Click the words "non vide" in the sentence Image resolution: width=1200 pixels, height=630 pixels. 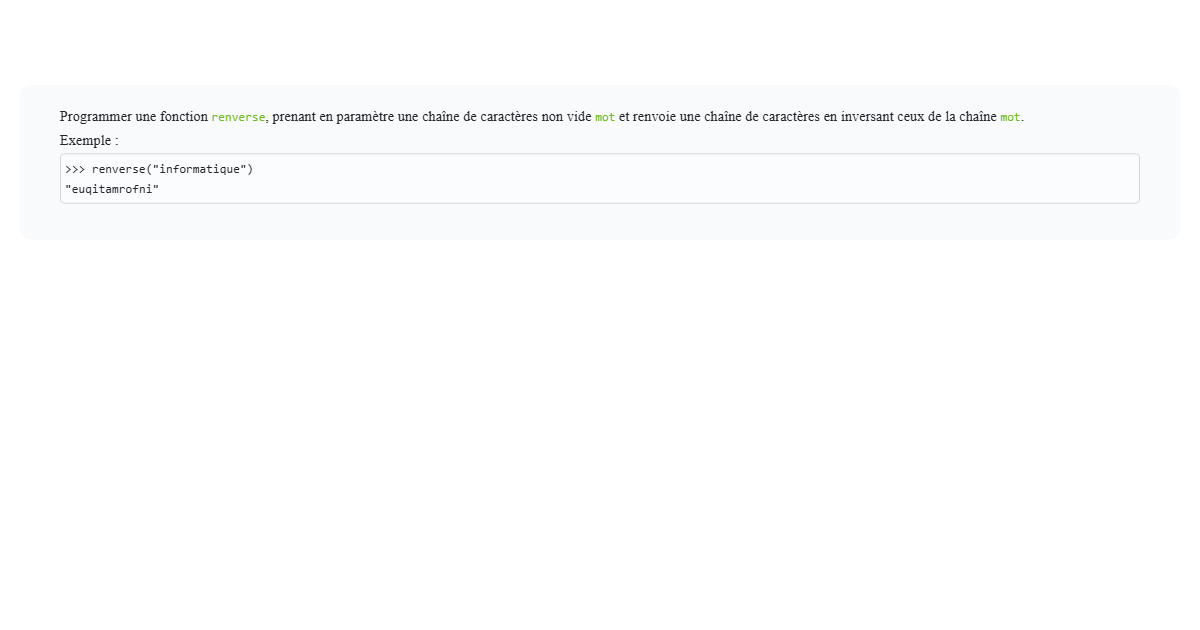coord(566,117)
